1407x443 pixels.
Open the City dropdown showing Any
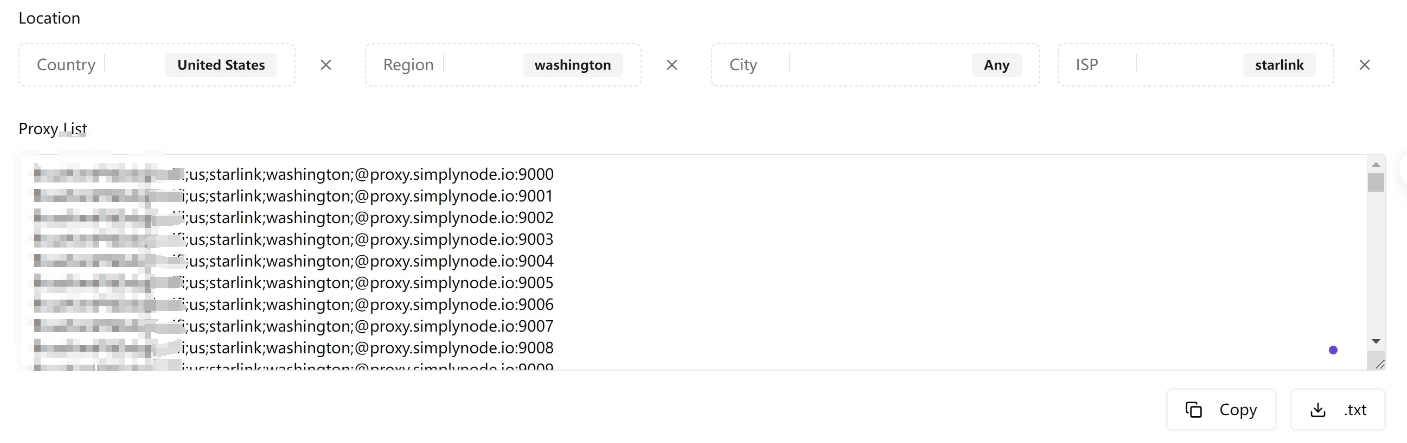pos(875,65)
